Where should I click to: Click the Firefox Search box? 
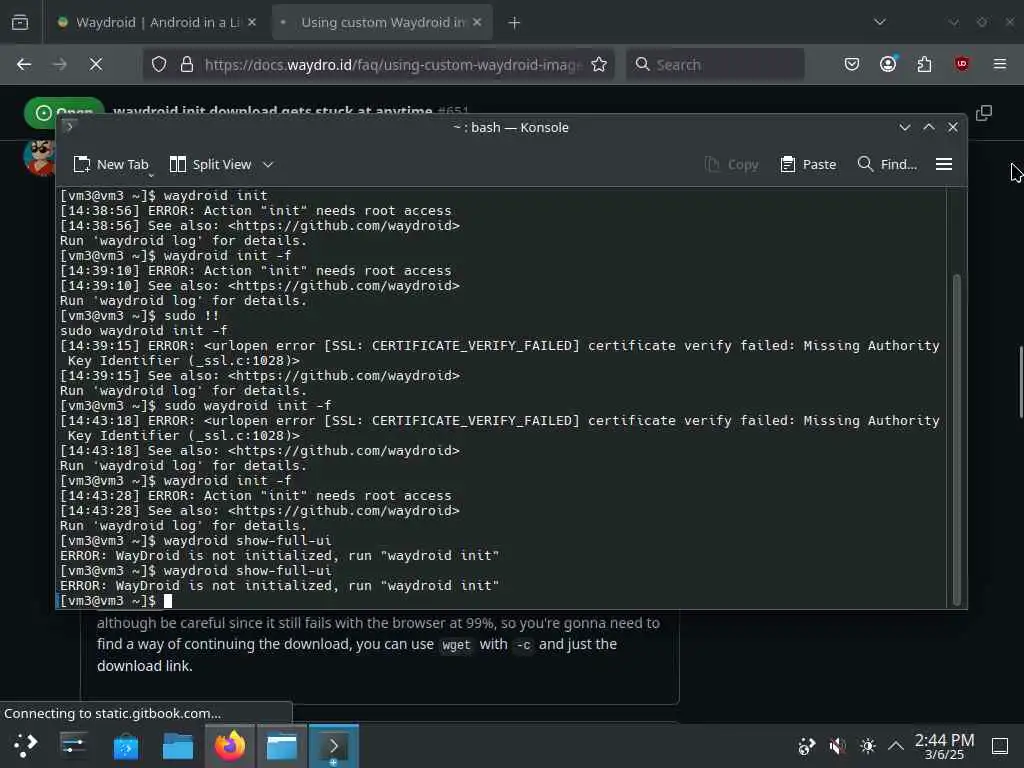[x=716, y=64]
